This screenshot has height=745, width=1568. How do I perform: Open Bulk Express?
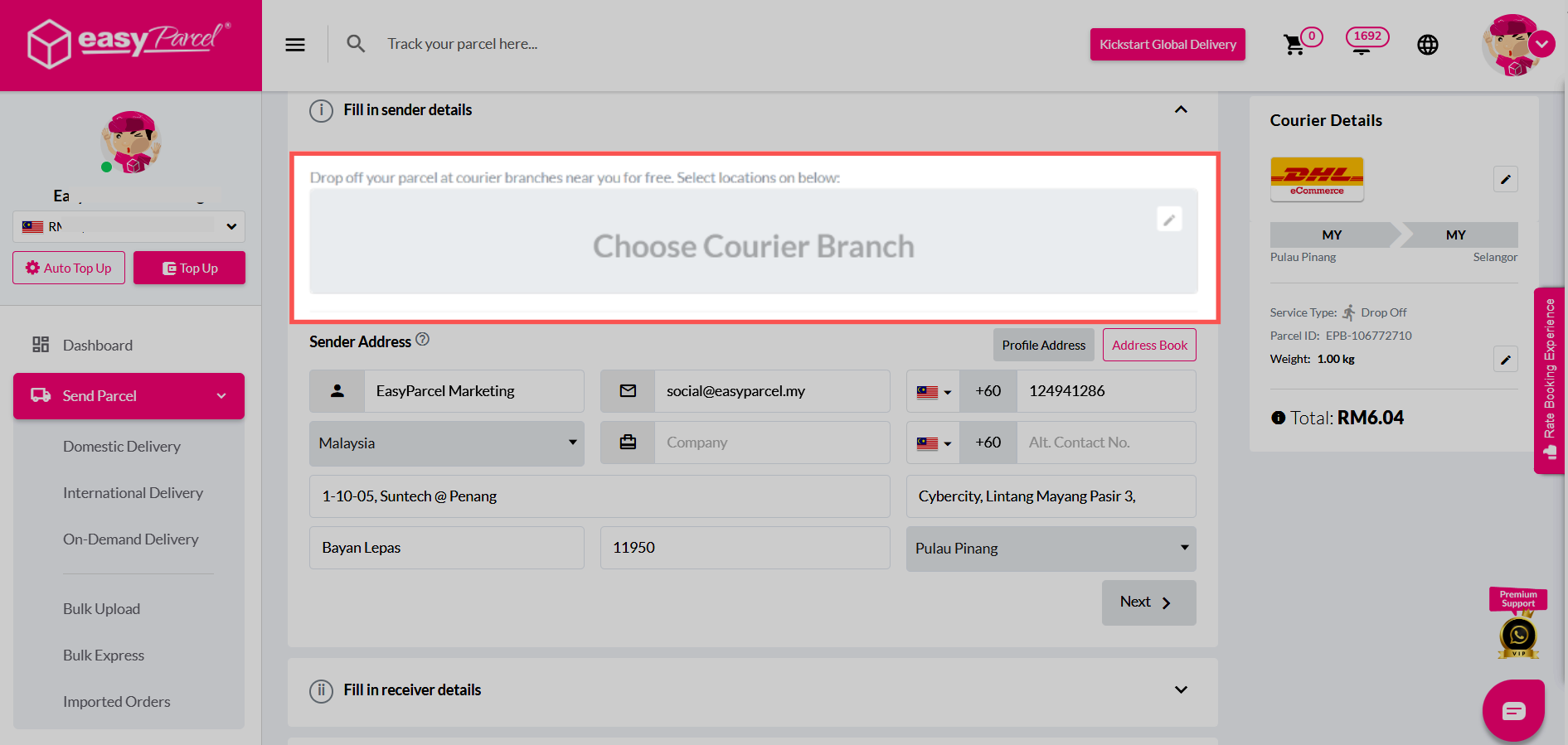[104, 656]
